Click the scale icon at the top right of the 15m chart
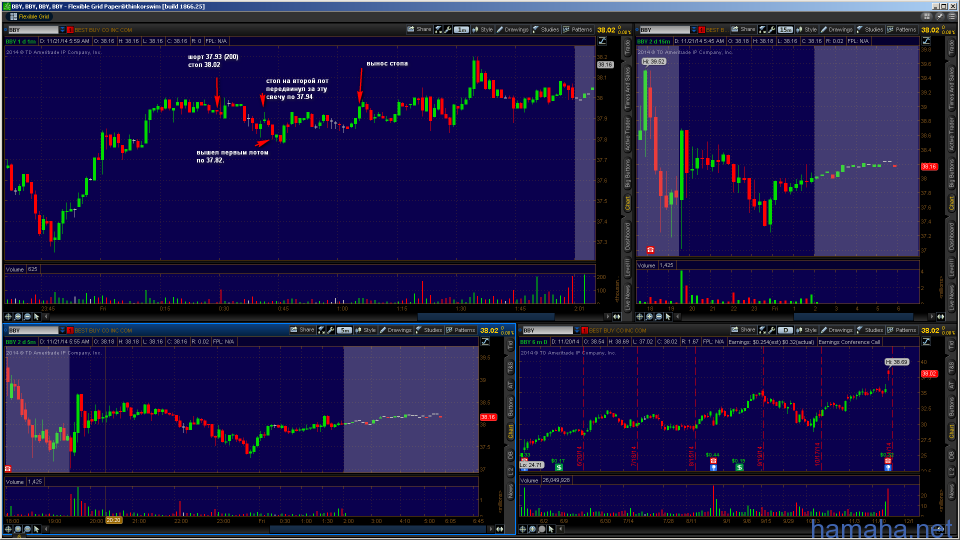Viewport: 960px width, 540px height. point(926,41)
